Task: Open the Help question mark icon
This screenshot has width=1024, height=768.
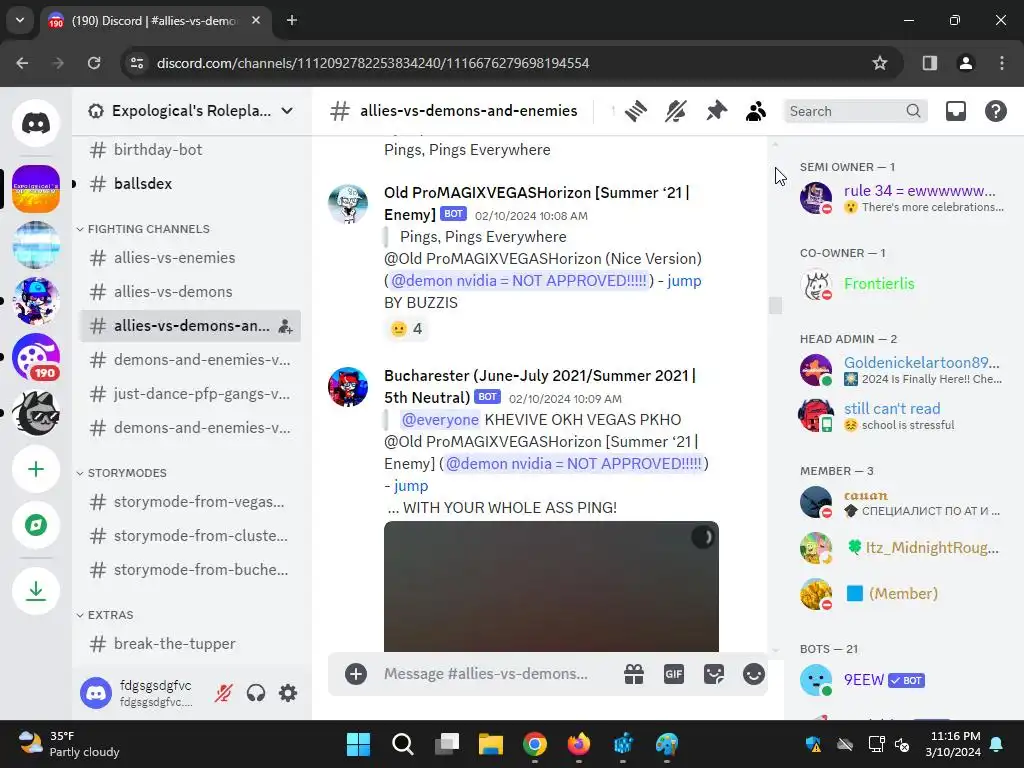Action: (995, 111)
